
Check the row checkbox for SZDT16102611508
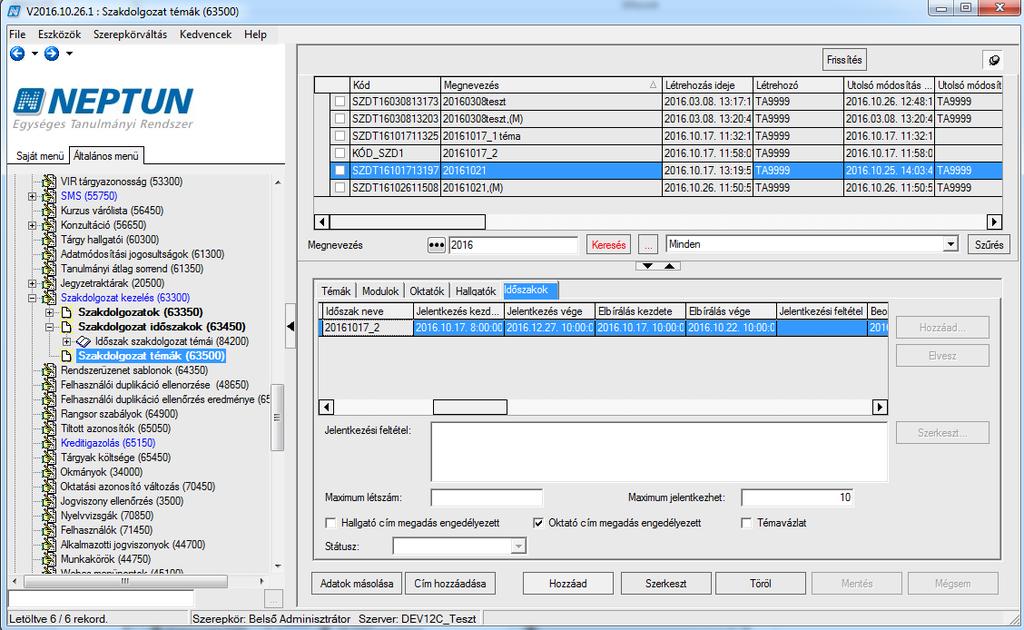340,187
